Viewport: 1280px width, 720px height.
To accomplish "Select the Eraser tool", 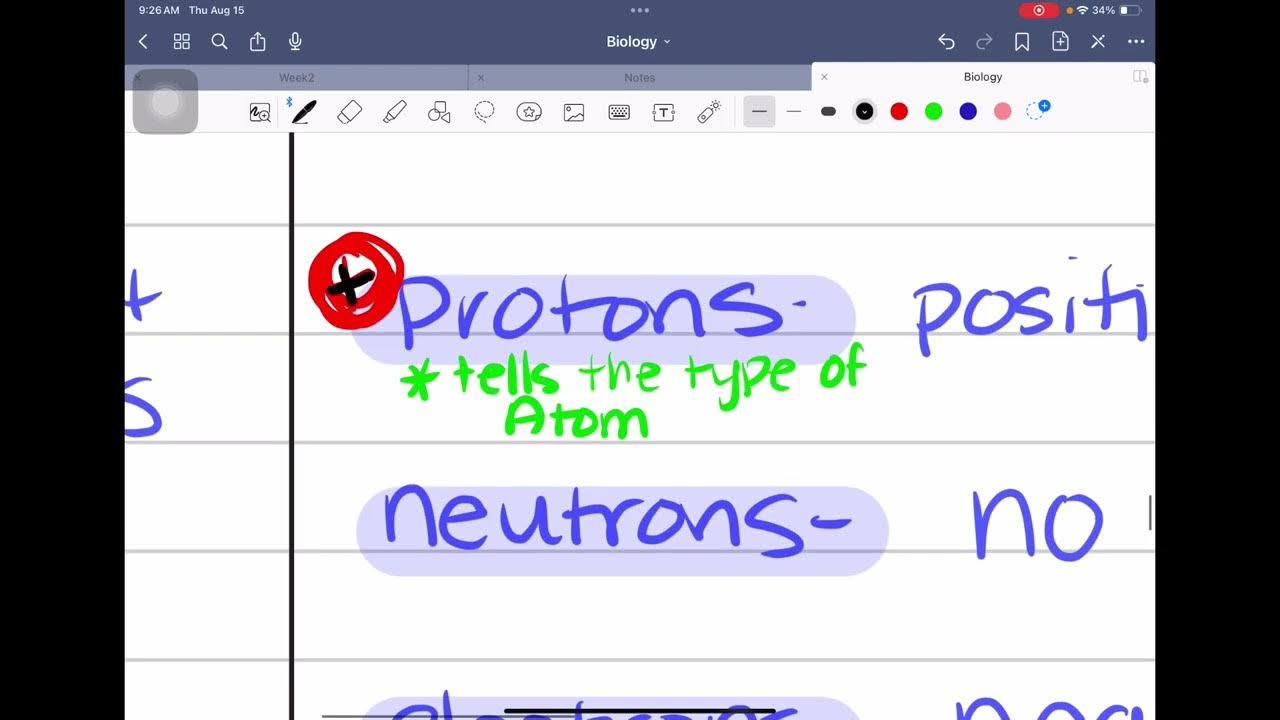I will pos(349,112).
